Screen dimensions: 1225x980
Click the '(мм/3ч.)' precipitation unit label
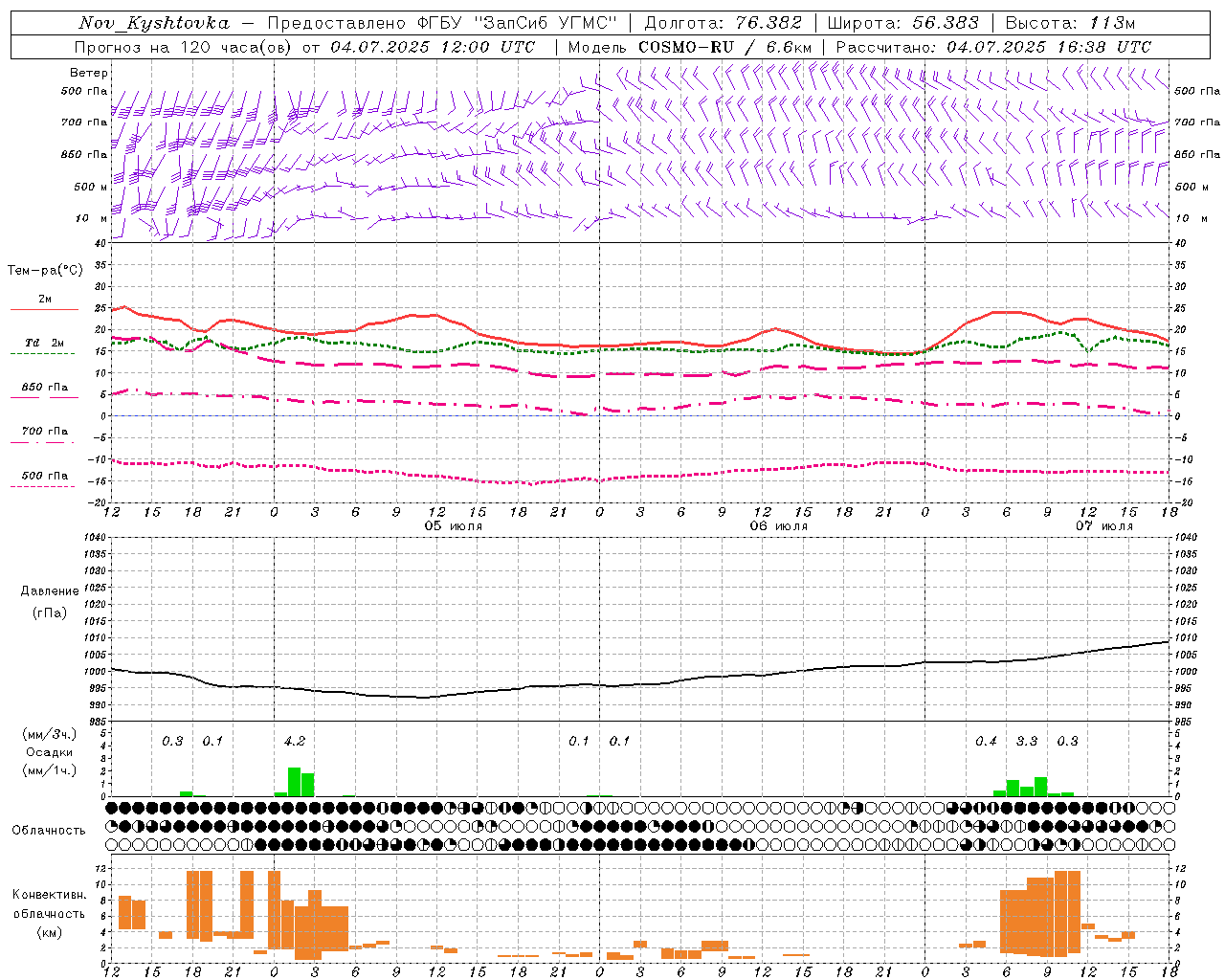point(50,734)
